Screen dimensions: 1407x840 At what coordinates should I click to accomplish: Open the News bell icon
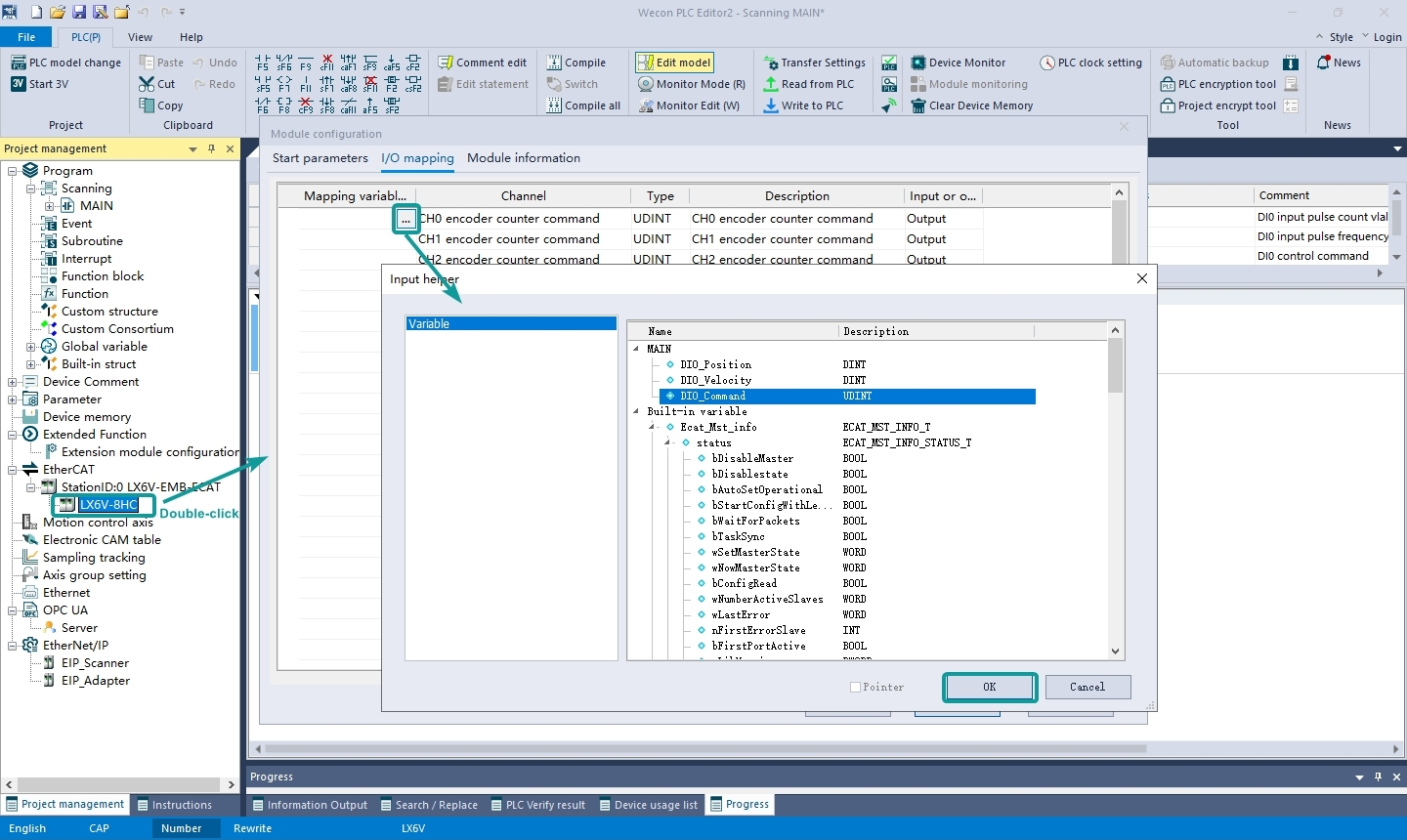coord(1324,63)
